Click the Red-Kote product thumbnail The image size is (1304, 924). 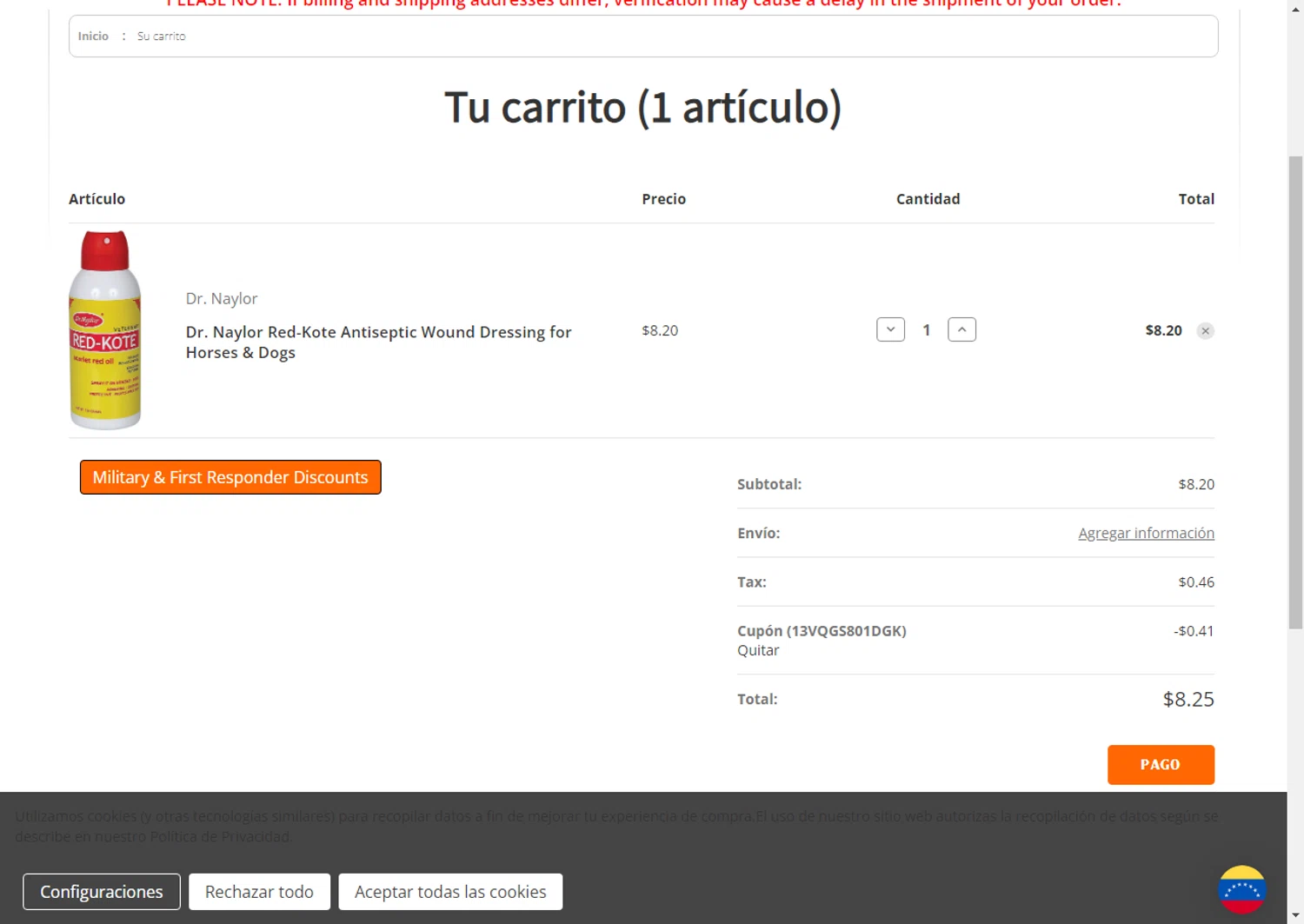pos(105,330)
